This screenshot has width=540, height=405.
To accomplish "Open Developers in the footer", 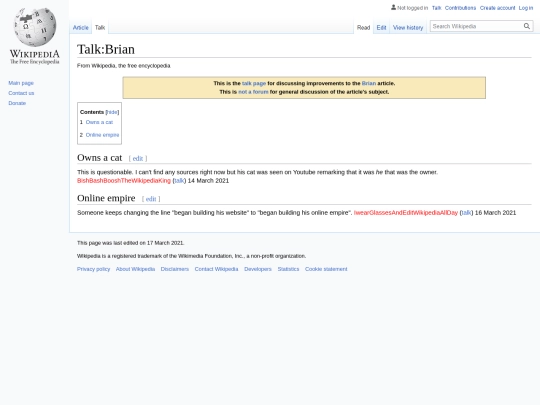I will point(258,269).
